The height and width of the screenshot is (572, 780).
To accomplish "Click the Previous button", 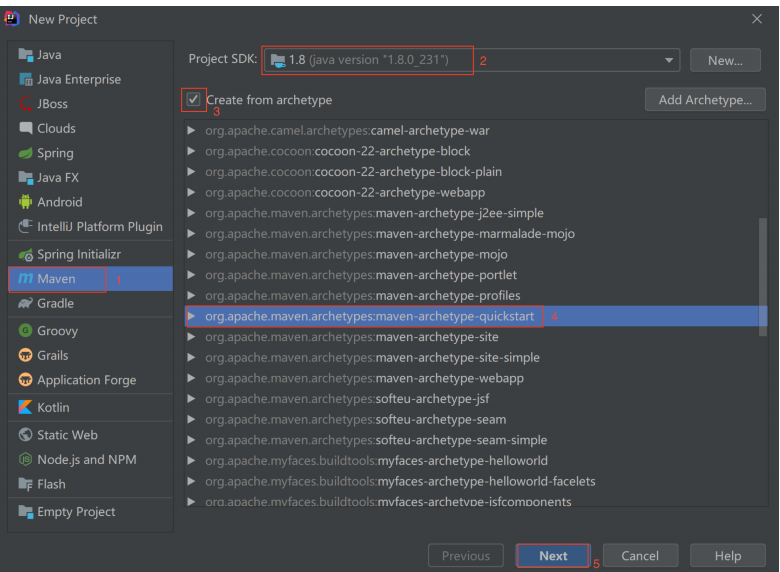I will coord(466,556).
